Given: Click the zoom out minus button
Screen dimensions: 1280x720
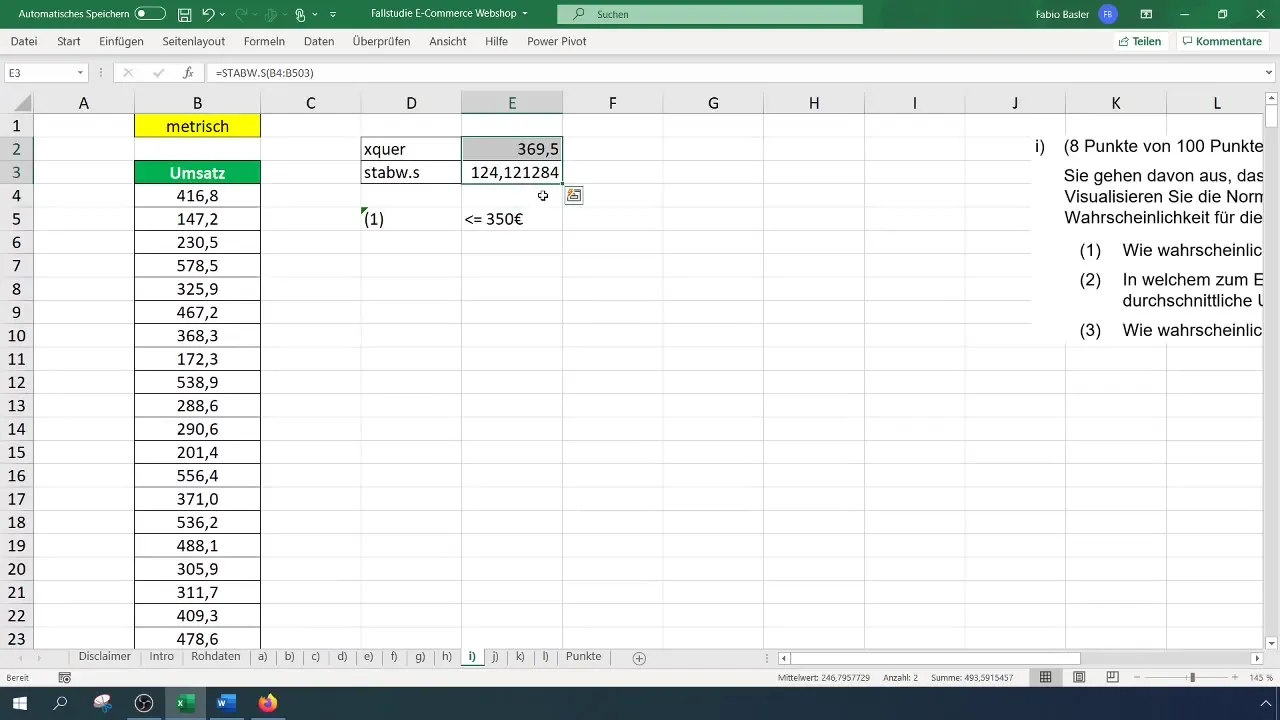Looking at the screenshot, I should point(1137,677).
